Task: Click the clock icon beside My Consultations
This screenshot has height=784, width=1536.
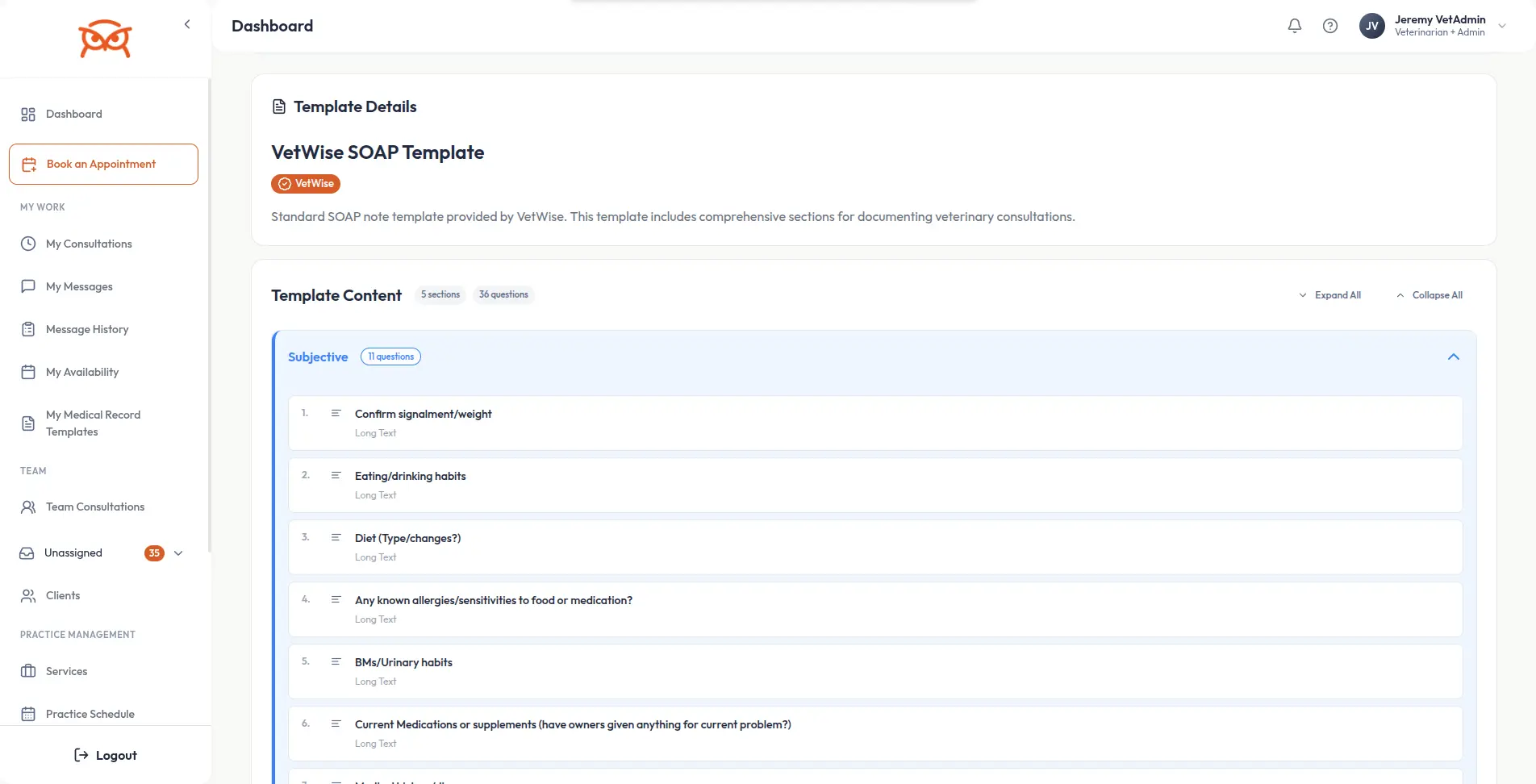Action: coord(28,244)
